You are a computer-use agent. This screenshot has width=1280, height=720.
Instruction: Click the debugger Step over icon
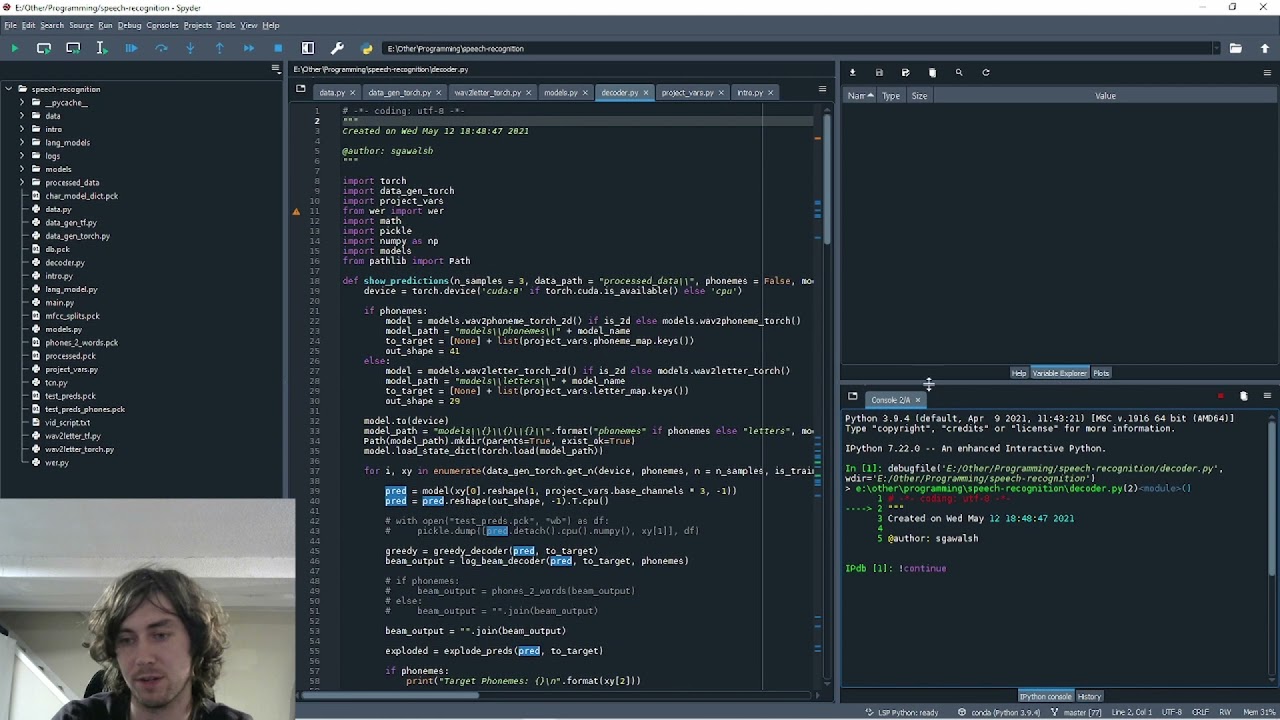(161, 48)
